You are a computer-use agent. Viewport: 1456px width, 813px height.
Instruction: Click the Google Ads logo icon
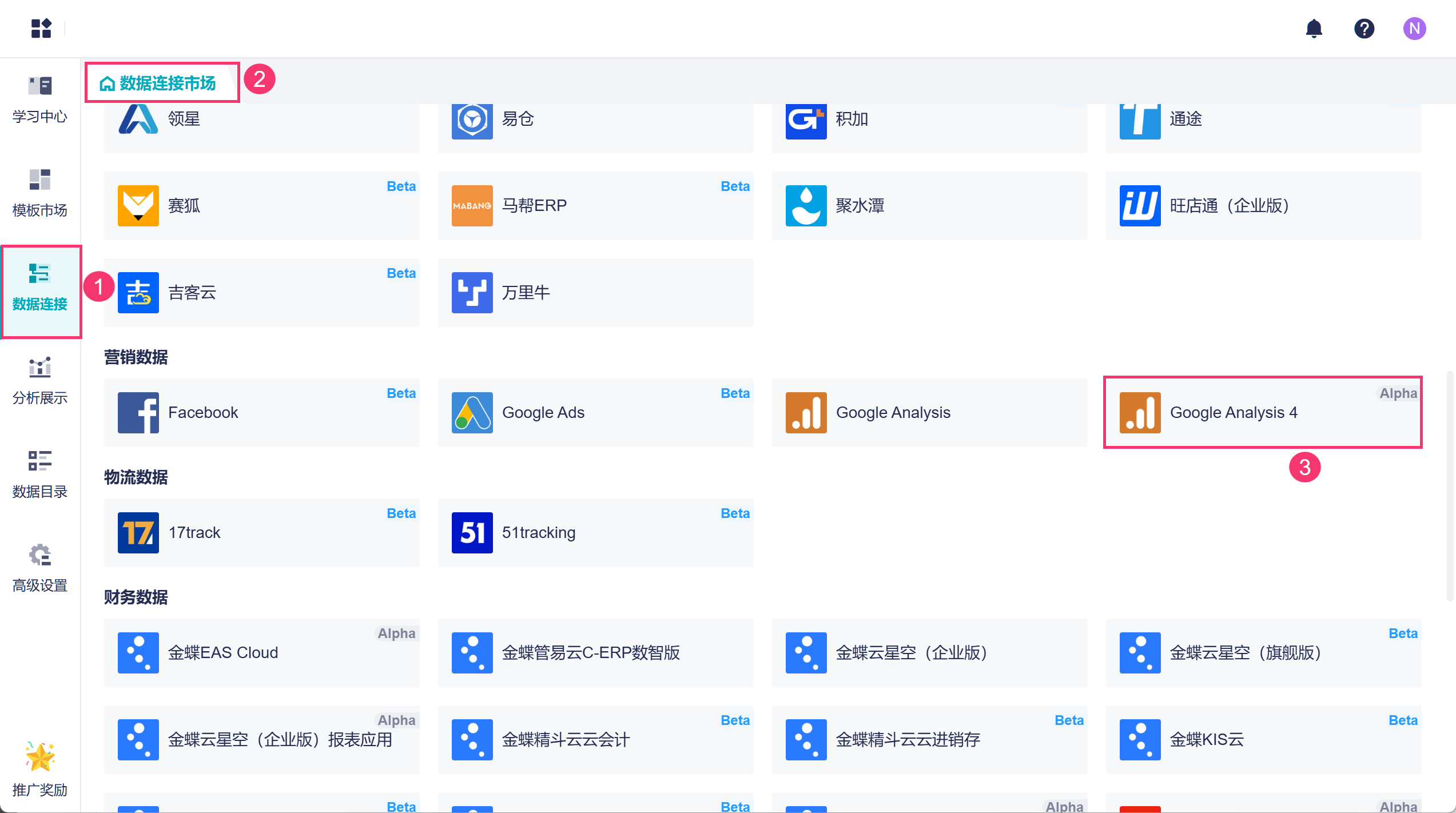click(x=472, y=413)
